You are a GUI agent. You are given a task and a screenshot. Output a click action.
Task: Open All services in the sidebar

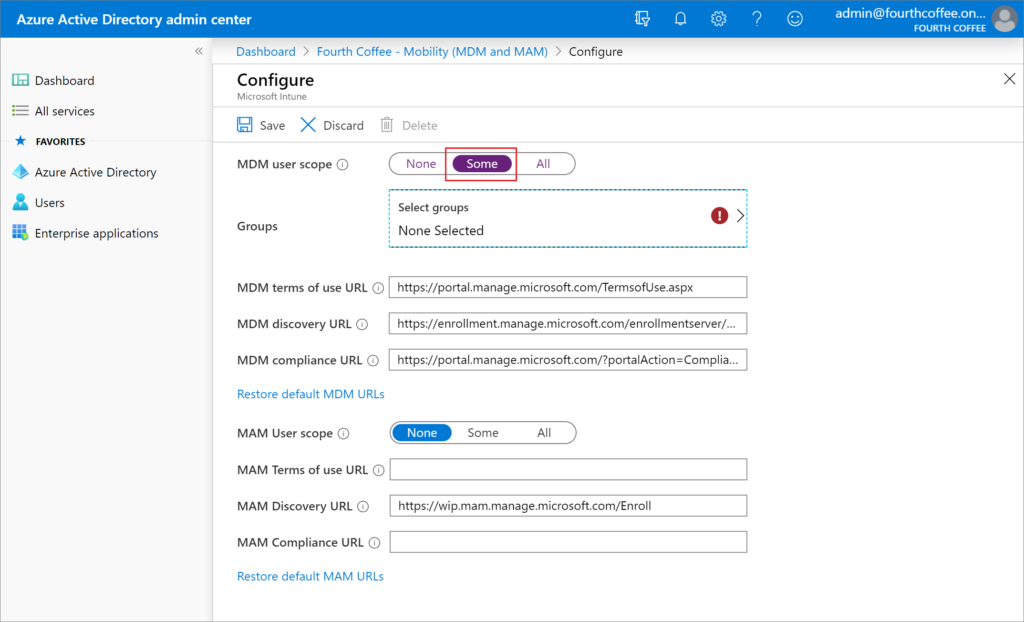tap(65, 111)
